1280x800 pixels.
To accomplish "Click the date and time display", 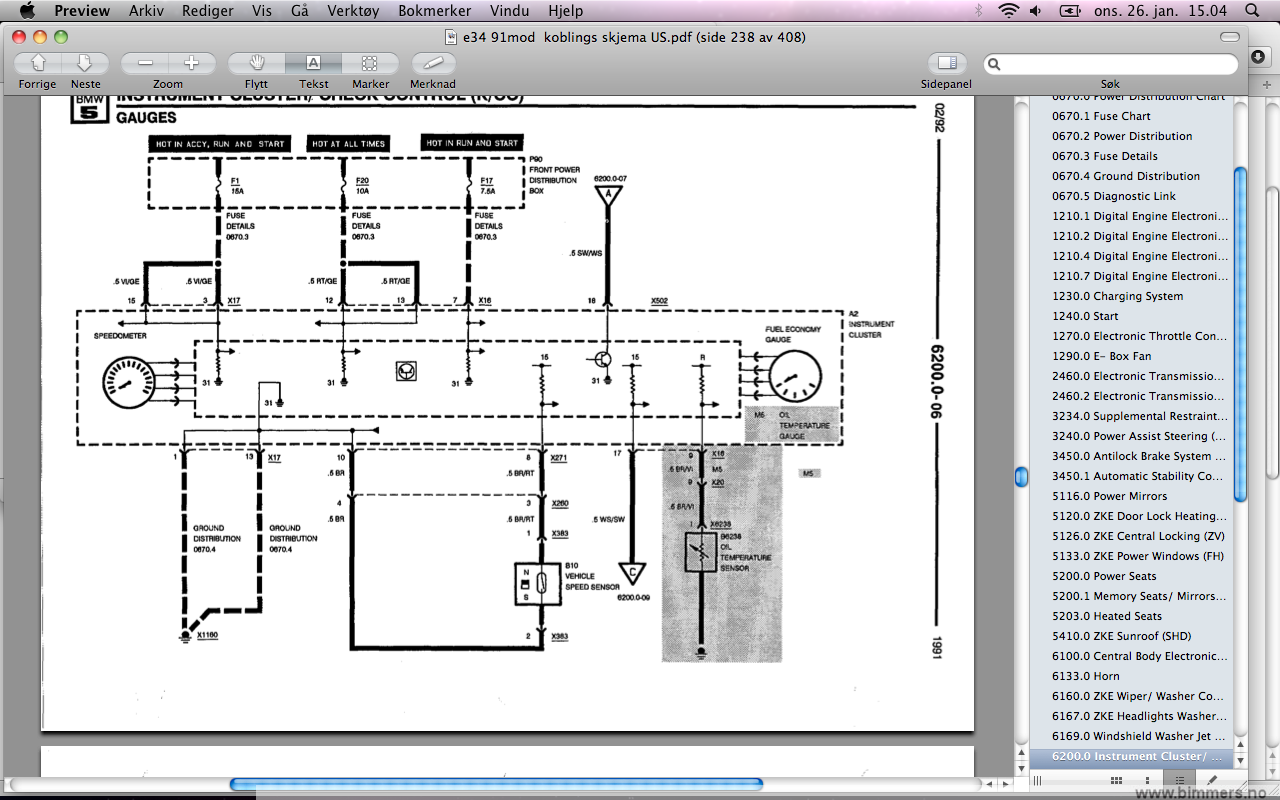I will [1161, 10].
